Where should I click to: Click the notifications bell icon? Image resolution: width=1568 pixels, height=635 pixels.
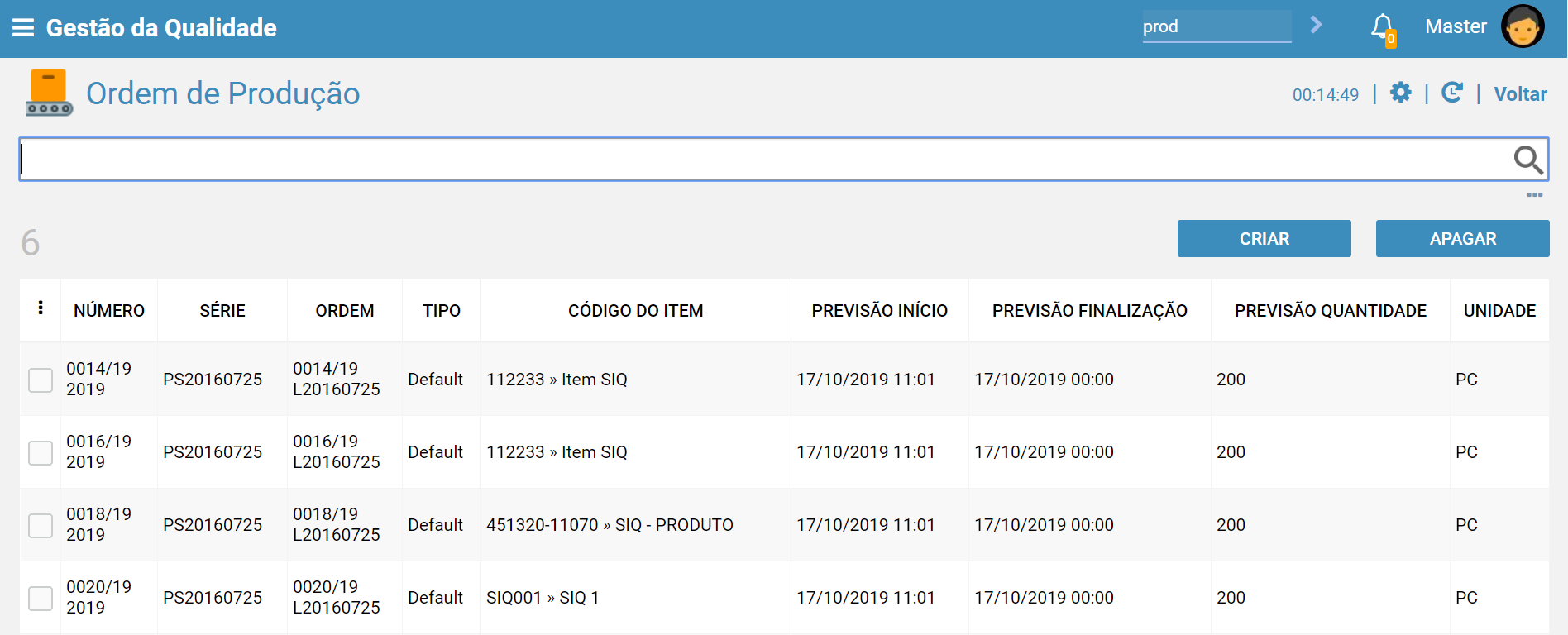(x=1383, y=29)
